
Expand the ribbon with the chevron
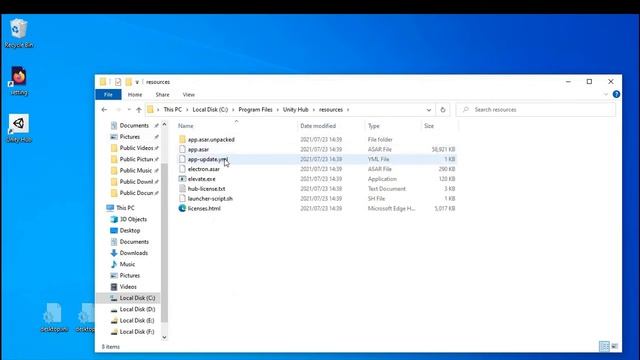tap(605, 94)
